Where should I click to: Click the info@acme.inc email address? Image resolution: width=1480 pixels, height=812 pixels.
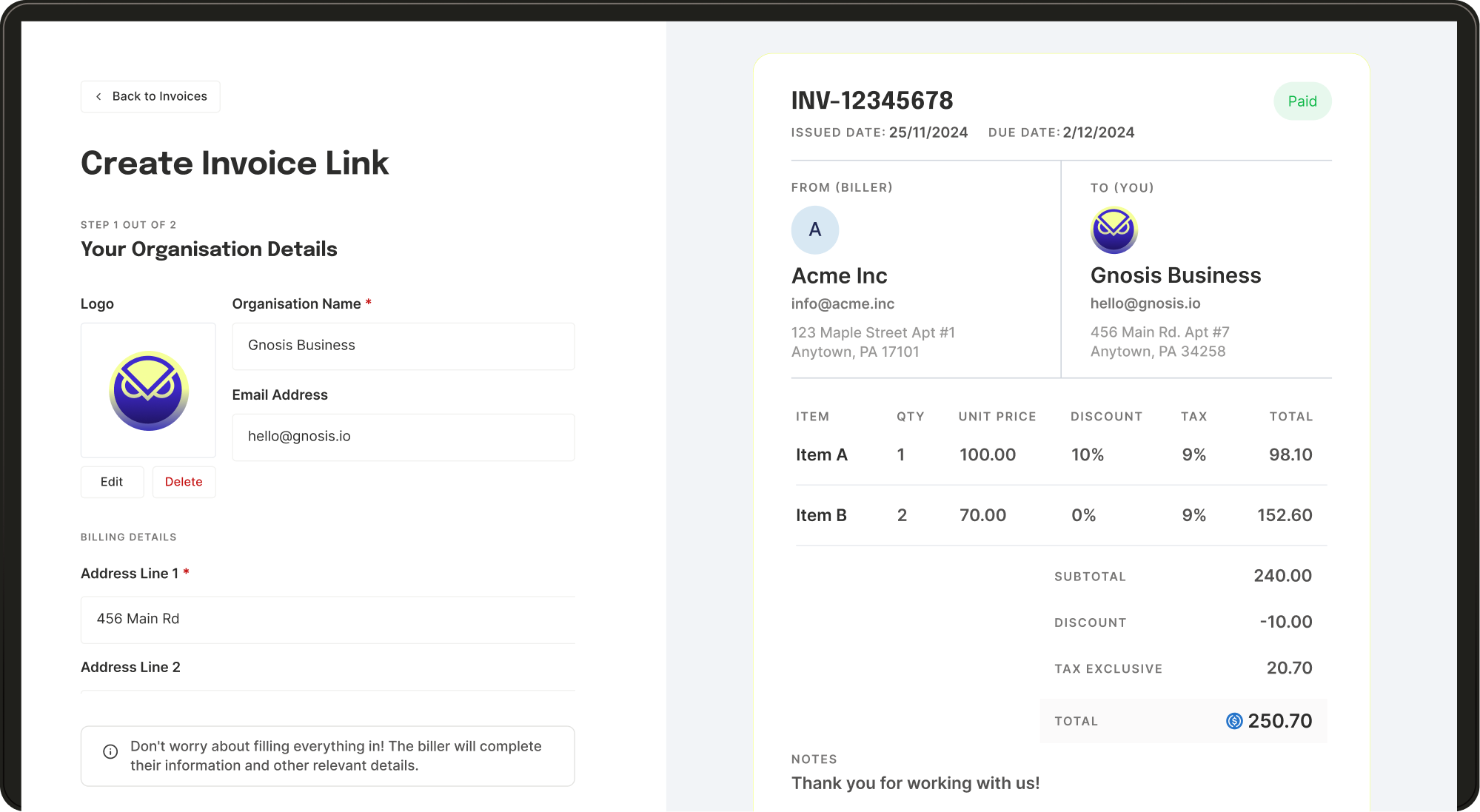pyautogui.click(x=842, y=303)
